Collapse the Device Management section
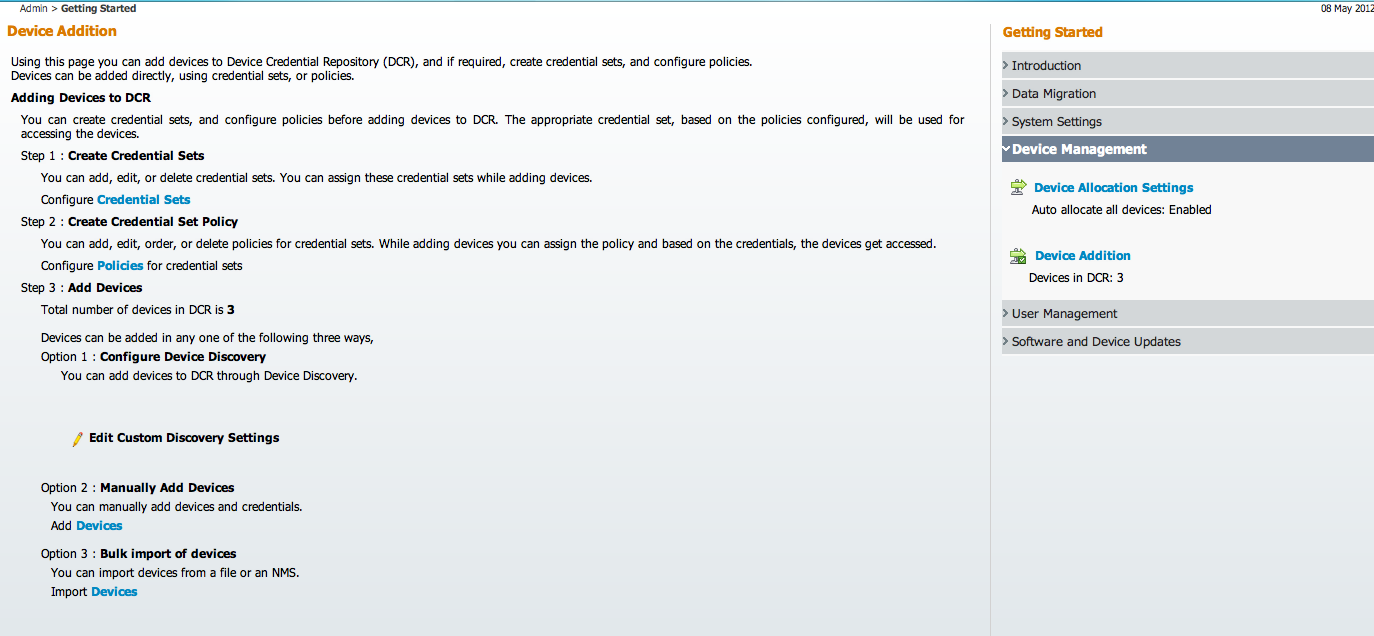Image resolution: width=1374 pixels, height=636 pixels. tap(1078, 149)
